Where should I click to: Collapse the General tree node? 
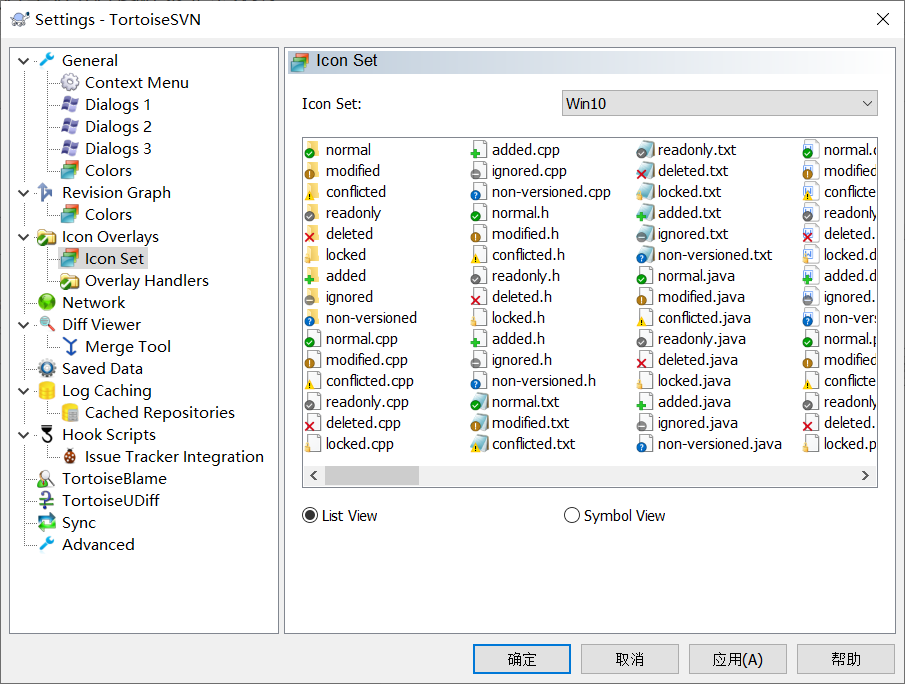click(24, 61)
